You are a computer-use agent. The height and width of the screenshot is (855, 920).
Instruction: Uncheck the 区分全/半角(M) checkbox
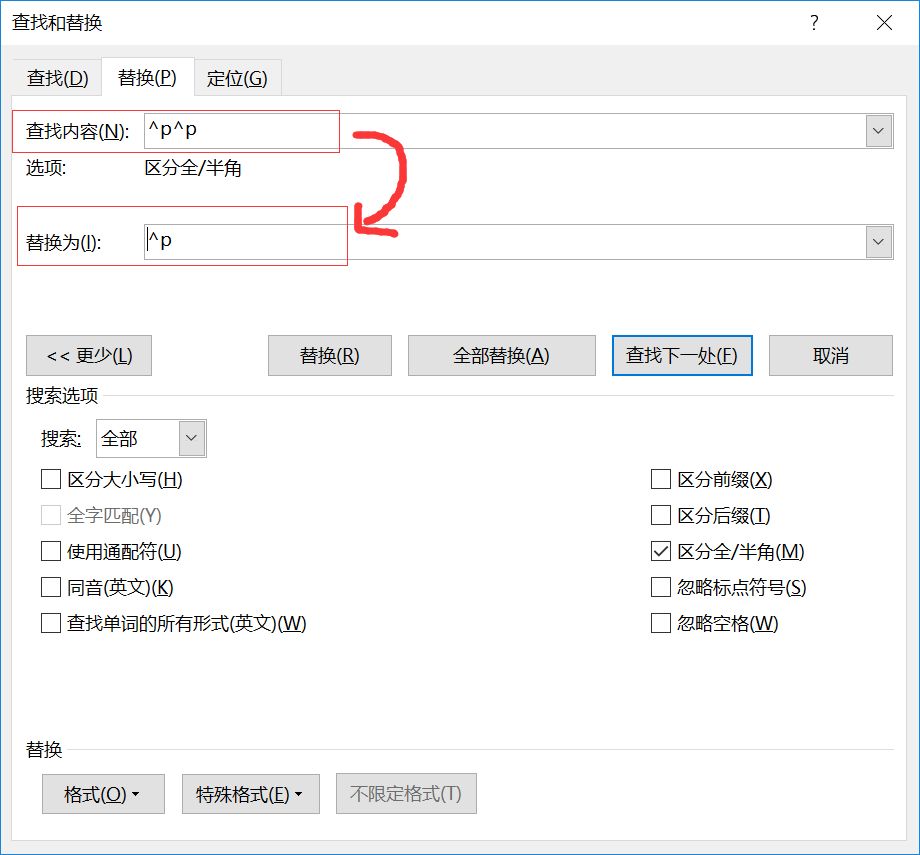[660, 552]
